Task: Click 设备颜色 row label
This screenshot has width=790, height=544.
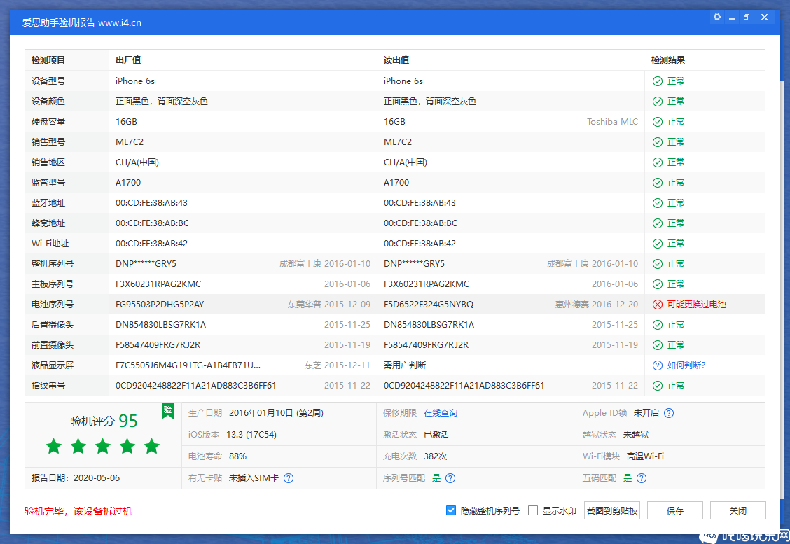Action: pos(48,101)
